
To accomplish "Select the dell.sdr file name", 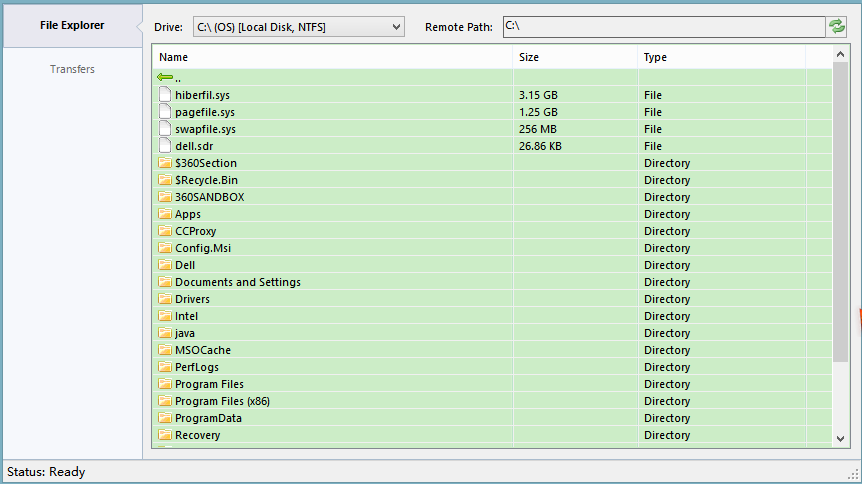I will coord(194,146).
